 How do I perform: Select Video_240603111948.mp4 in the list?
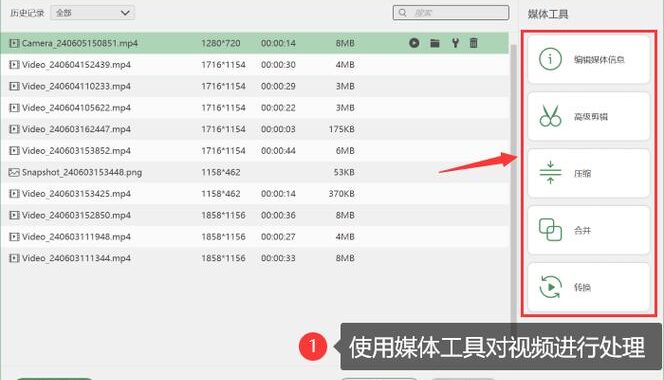(x=255, y=237)
